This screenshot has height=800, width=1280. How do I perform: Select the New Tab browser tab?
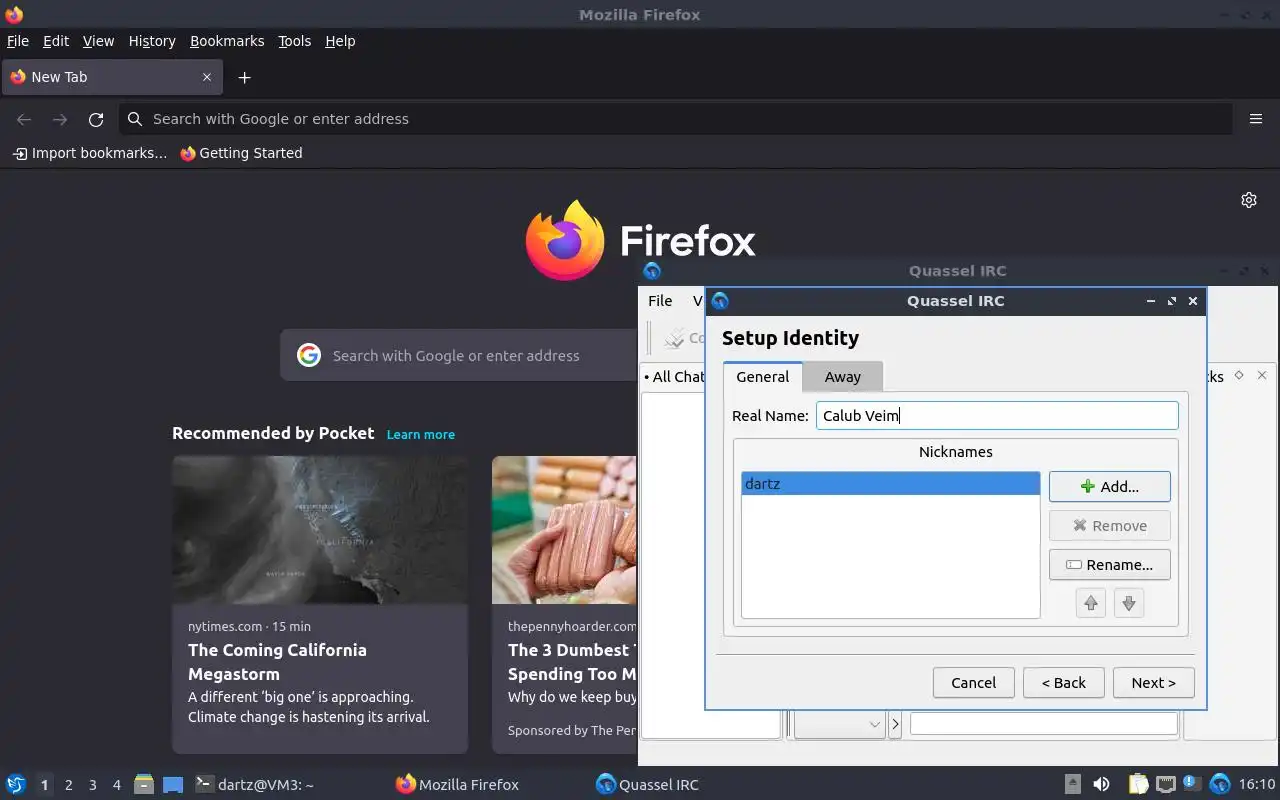point(110,77)
